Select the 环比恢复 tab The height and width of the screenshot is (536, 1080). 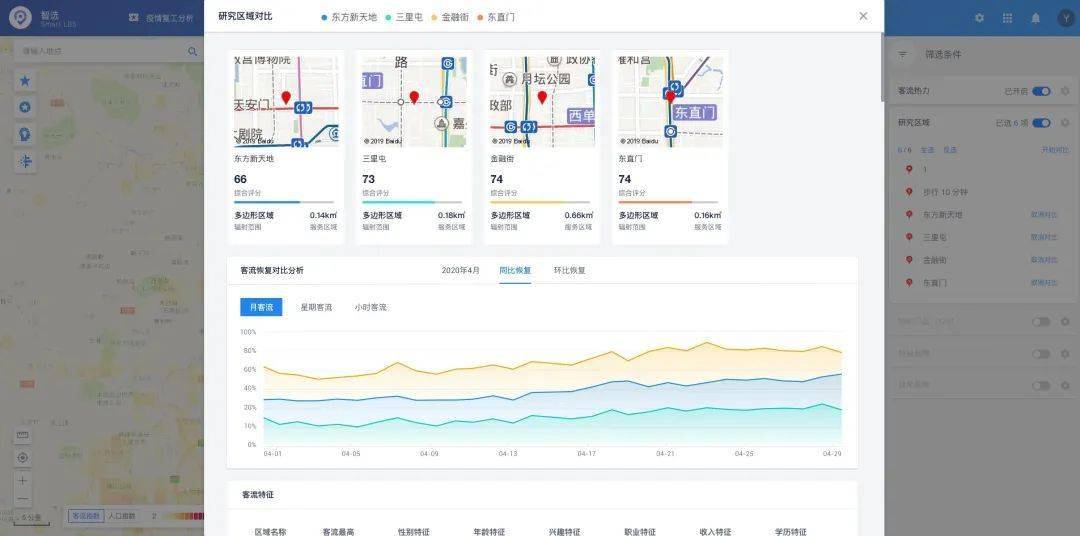(x=570, y=270)
